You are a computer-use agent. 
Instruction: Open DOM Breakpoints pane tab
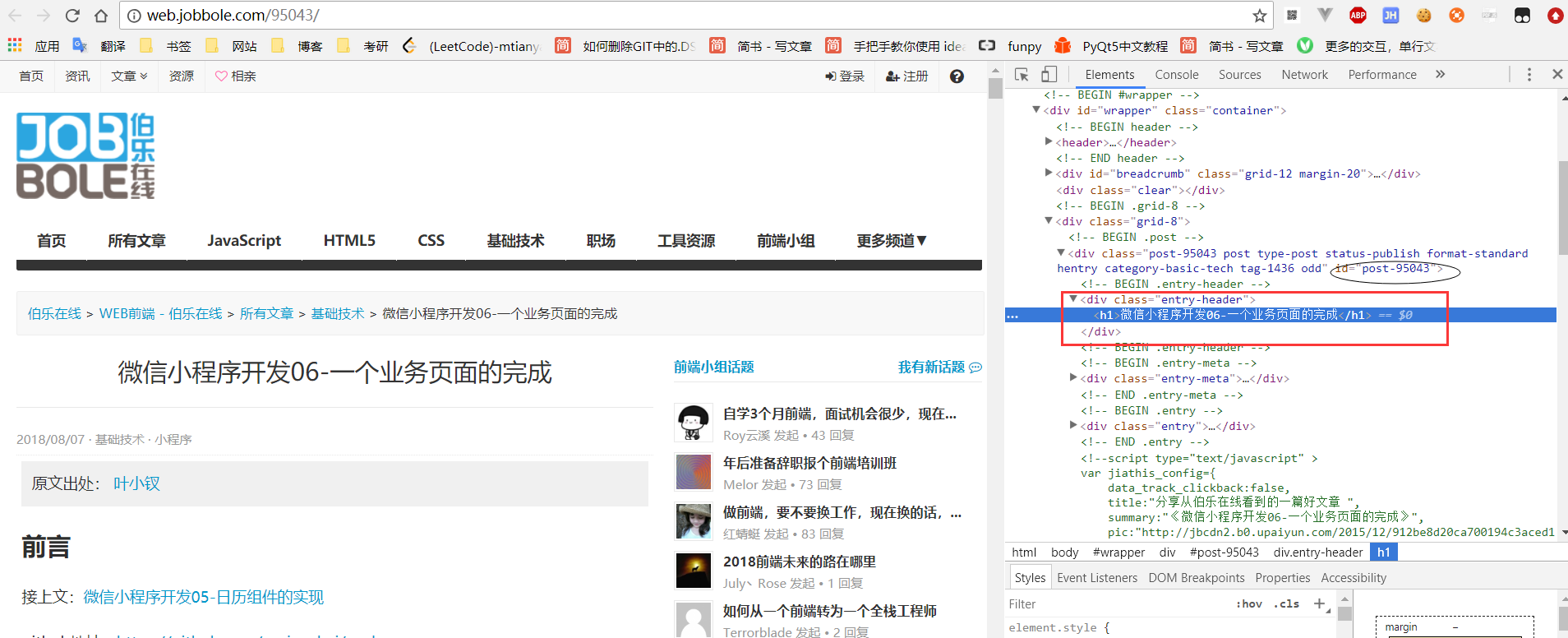click(x=1197, y=578)
